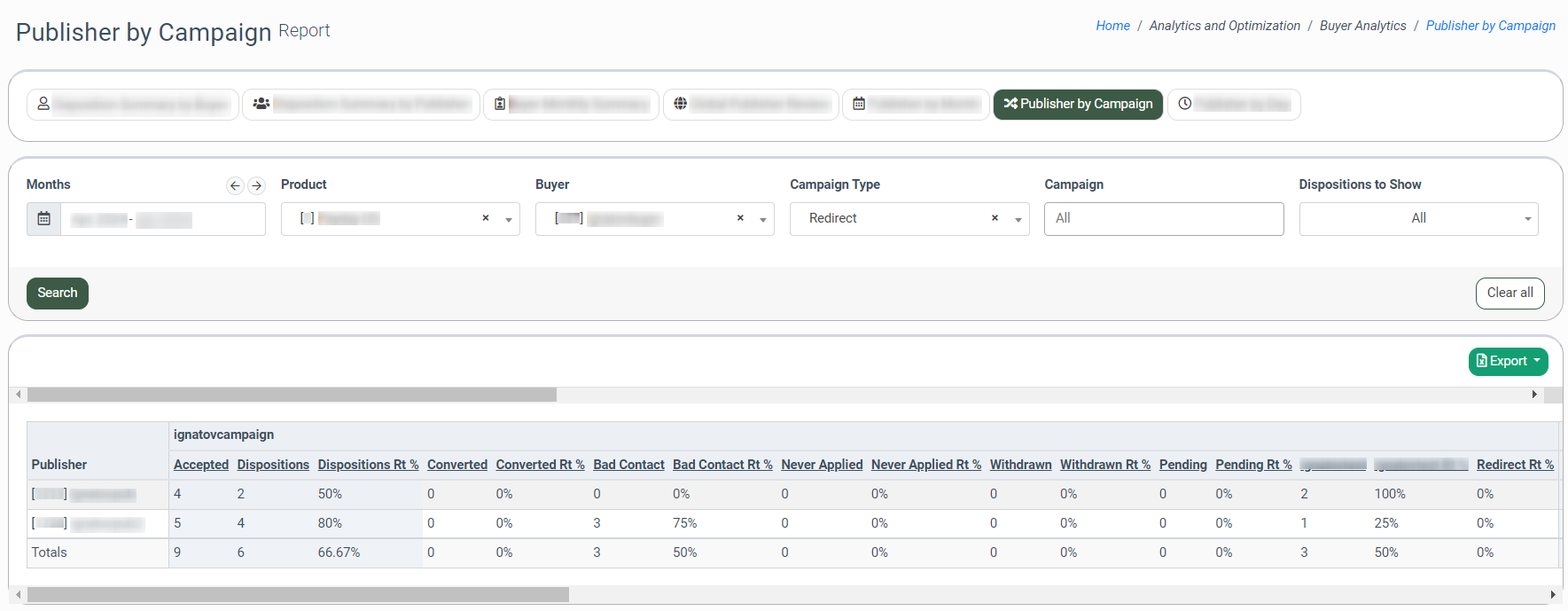
Task: Go to previous month using left arrow
Action: (235, 185)
